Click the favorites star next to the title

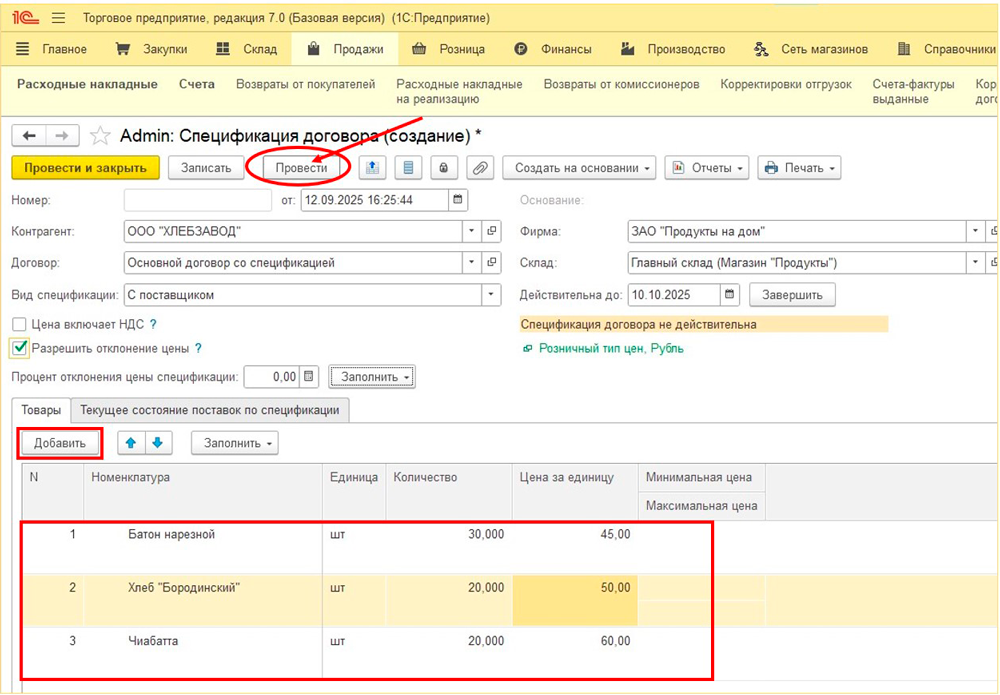coord(100,136)
